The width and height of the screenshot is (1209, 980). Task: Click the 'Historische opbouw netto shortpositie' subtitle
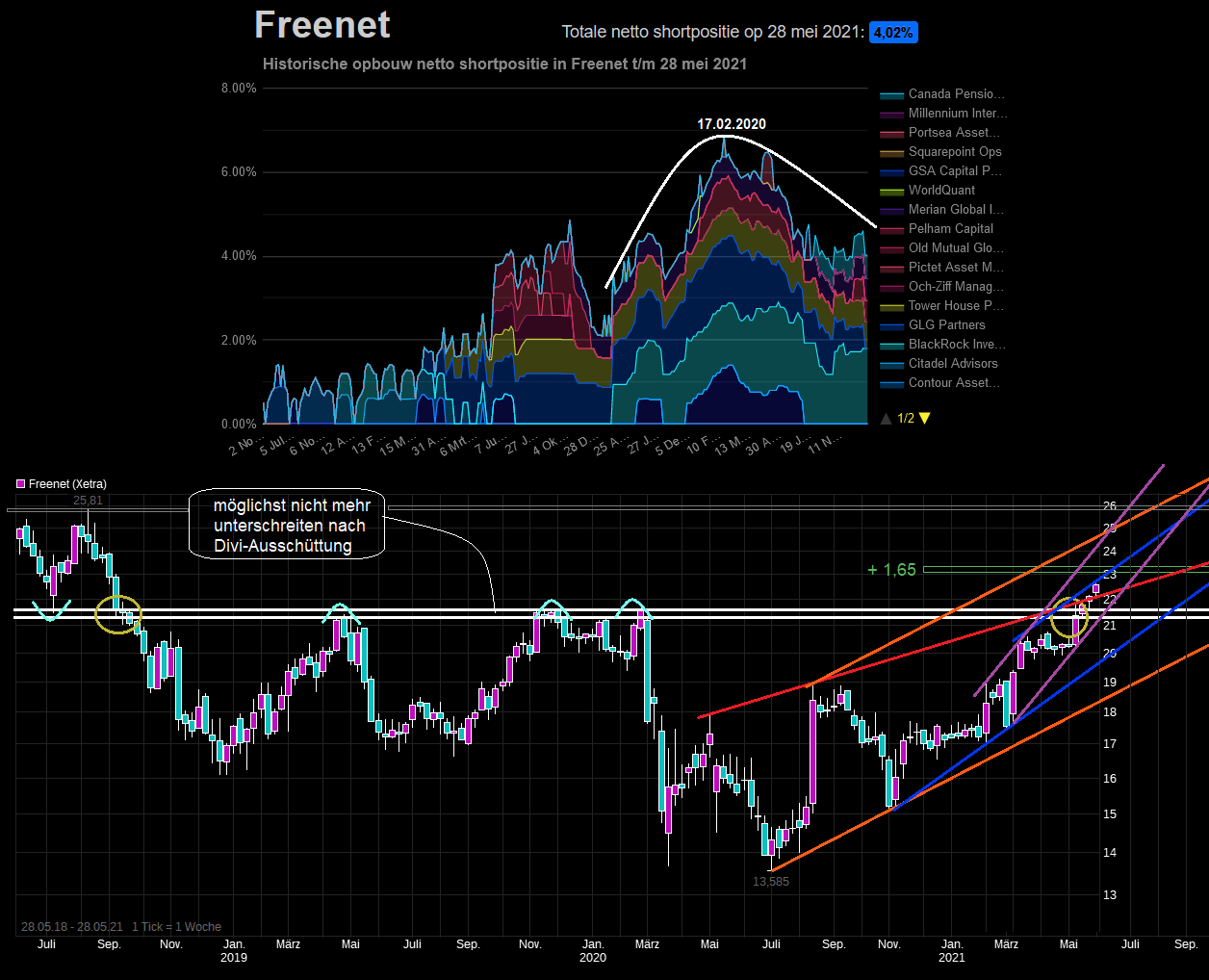tap(504, 64)
